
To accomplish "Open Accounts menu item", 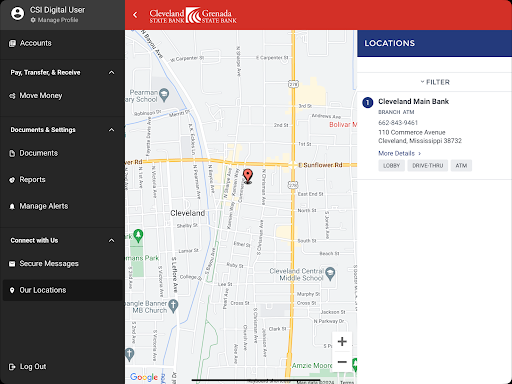I will point(62,43).
